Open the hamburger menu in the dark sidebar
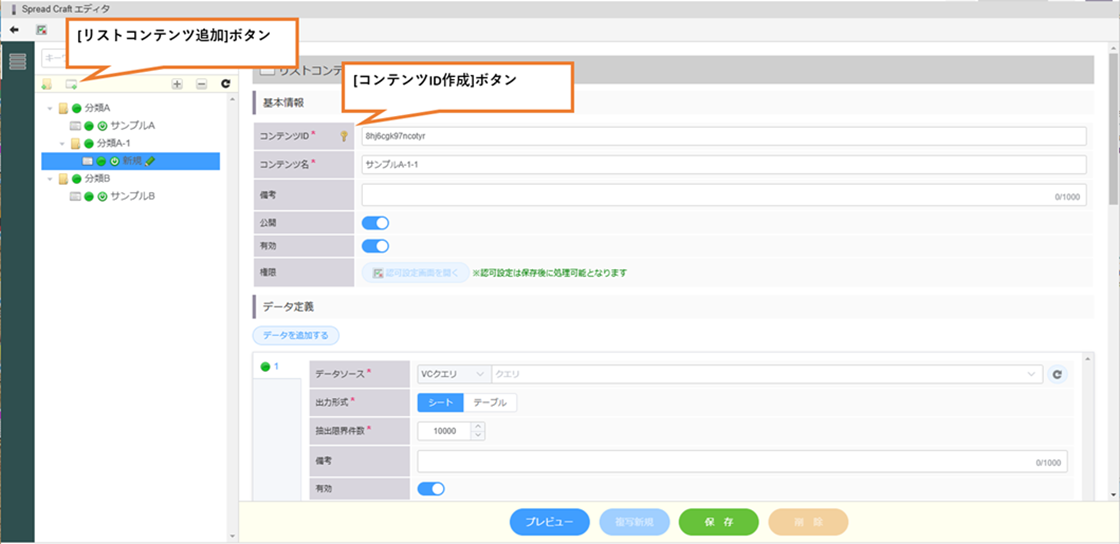 (x=17, y=62)
